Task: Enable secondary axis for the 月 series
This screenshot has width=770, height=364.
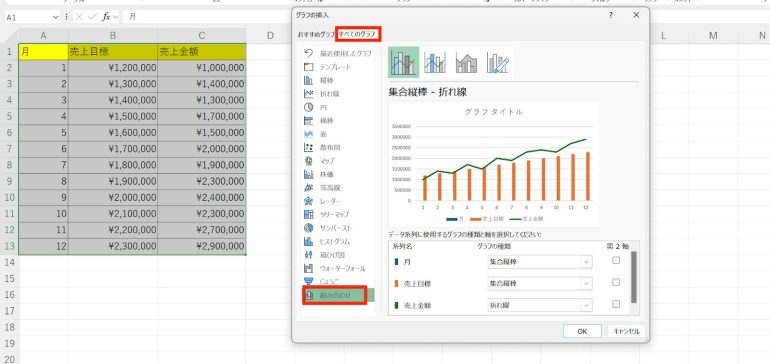Action: (616, 261)
